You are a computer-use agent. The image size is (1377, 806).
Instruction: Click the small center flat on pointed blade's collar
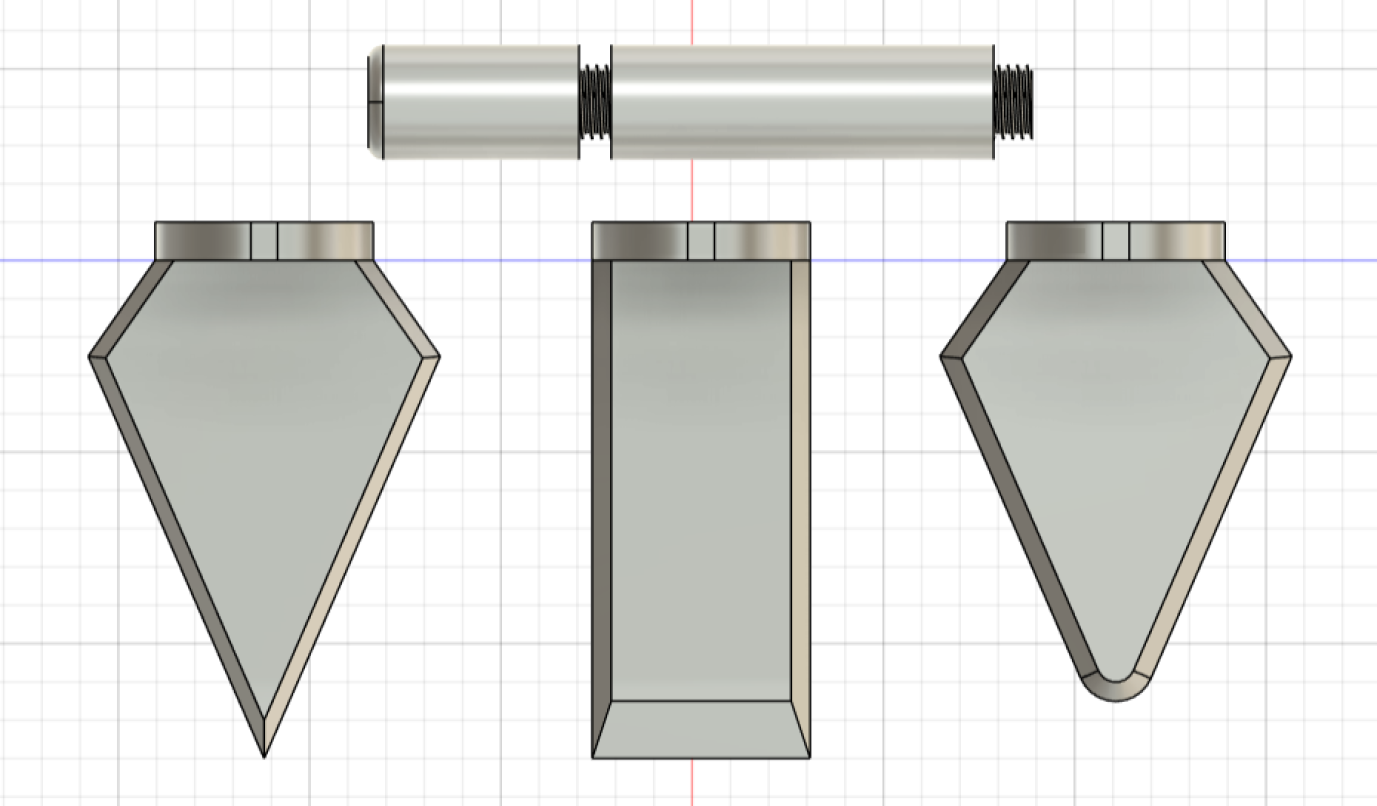(x=264, y=241)
